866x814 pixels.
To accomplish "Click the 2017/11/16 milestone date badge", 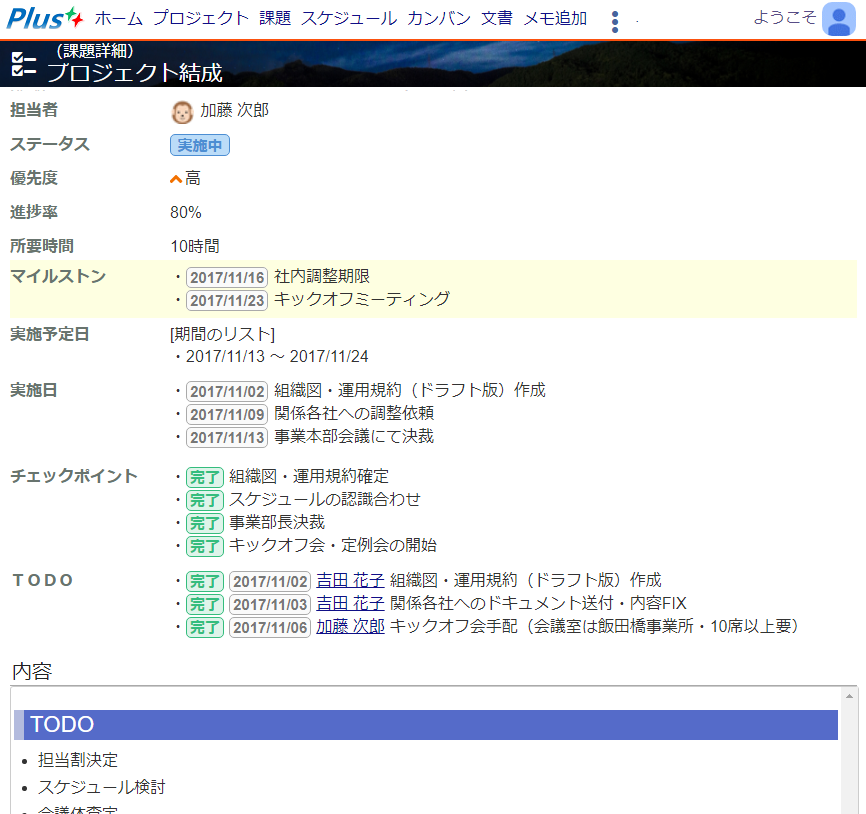I will (227, 277).
